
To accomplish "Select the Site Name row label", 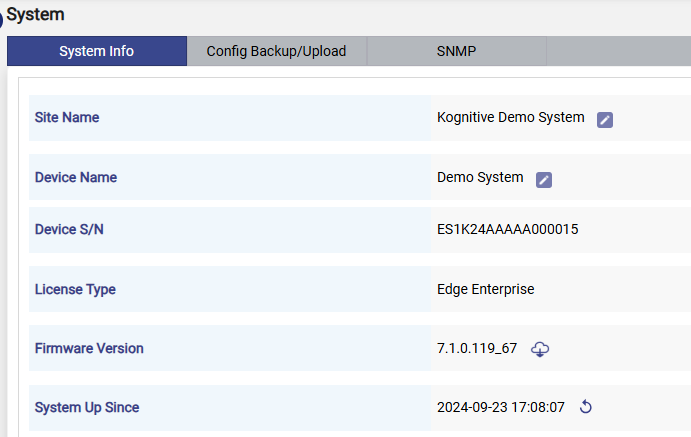I will (x=67, y=118).
